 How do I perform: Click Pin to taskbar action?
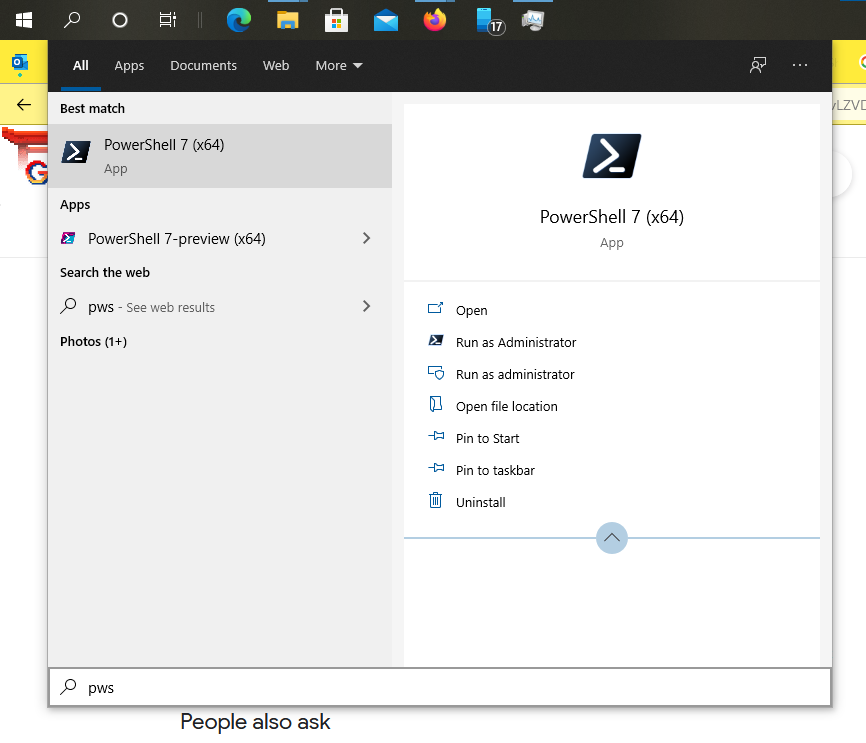[x=495, y=471]
